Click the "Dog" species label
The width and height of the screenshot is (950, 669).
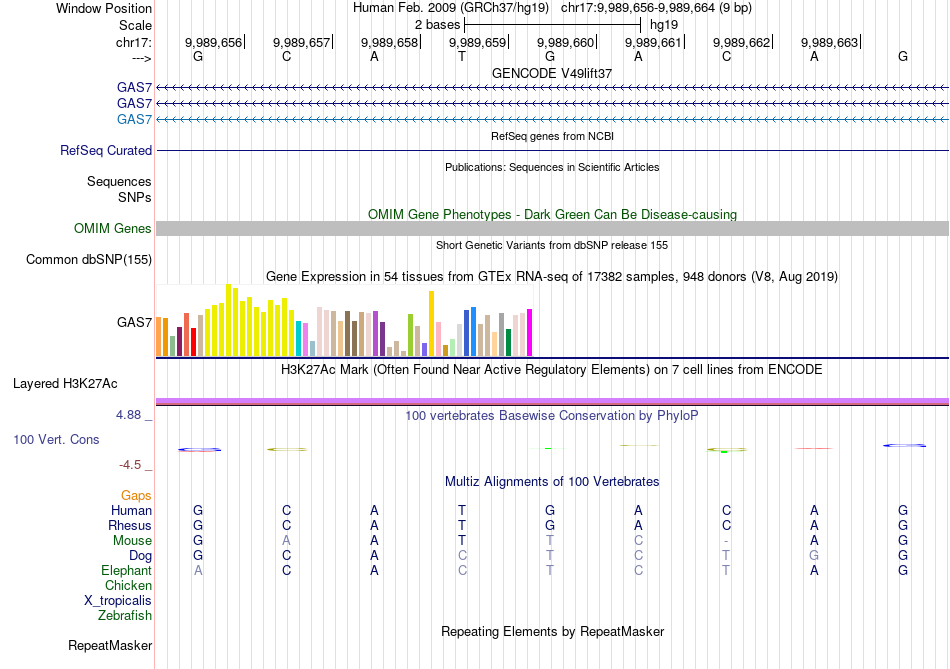(x=140, y=556)
